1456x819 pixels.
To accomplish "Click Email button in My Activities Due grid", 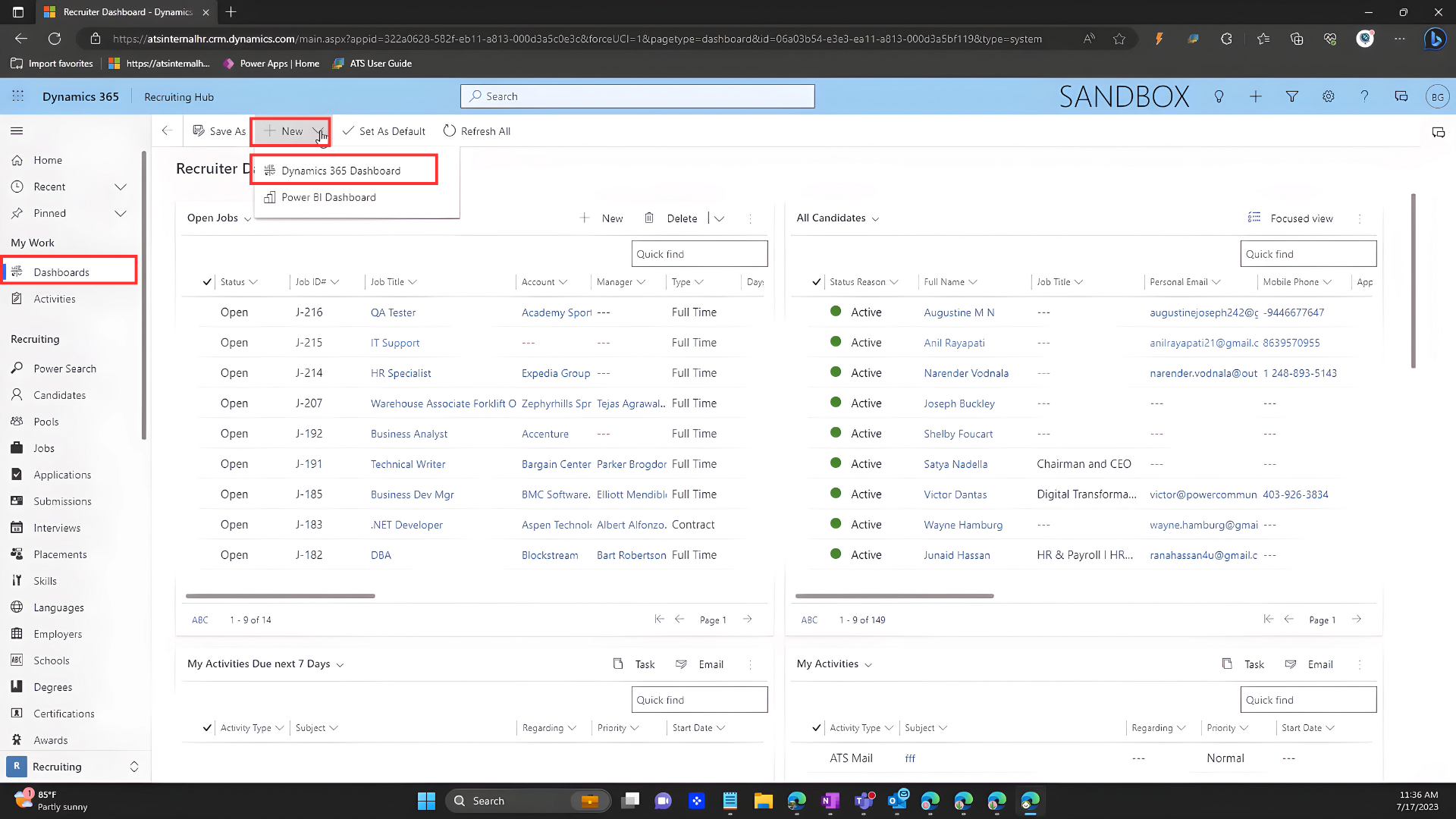I will pos(699,664).
